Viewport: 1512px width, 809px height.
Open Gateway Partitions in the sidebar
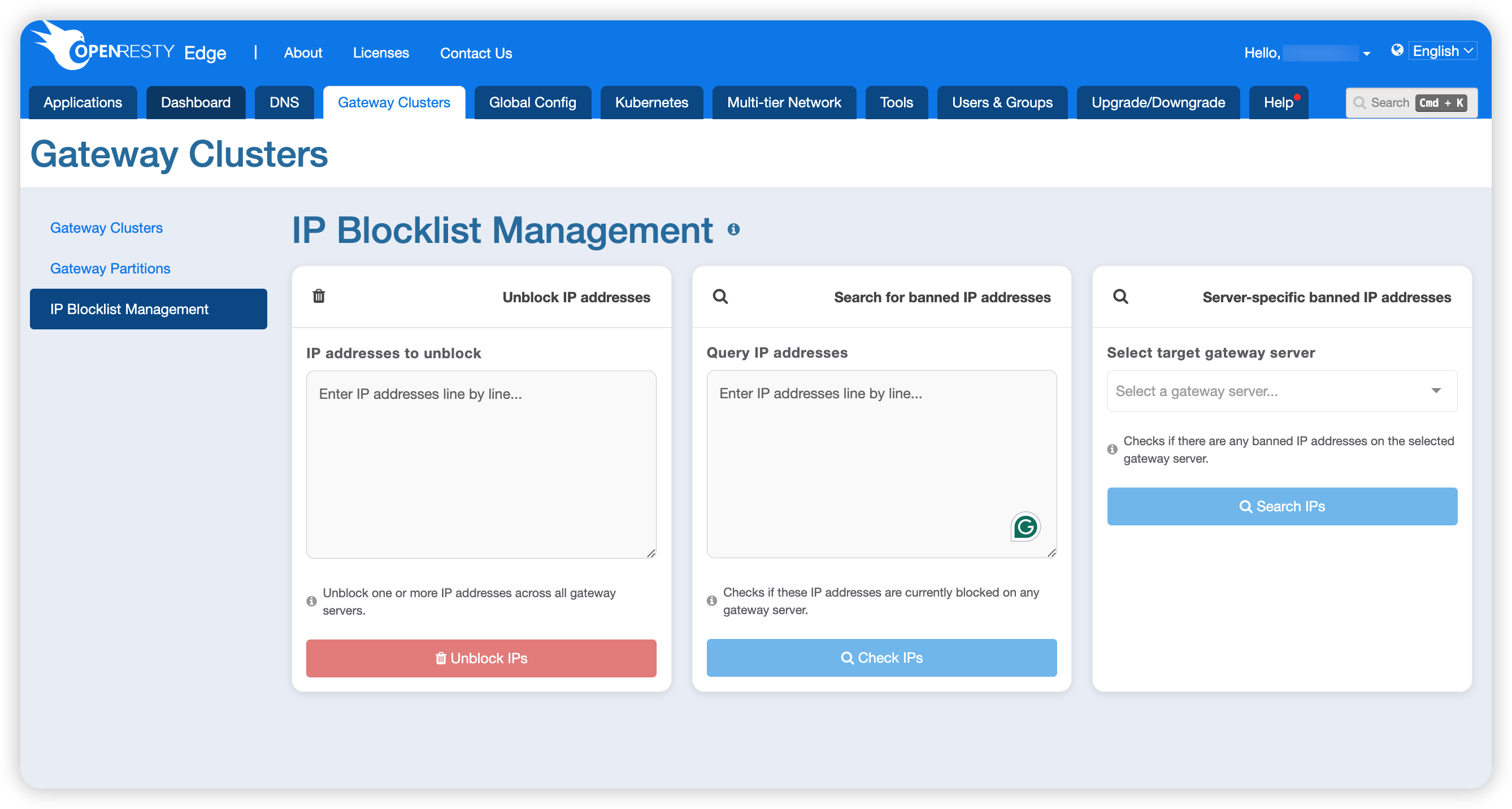110,268
